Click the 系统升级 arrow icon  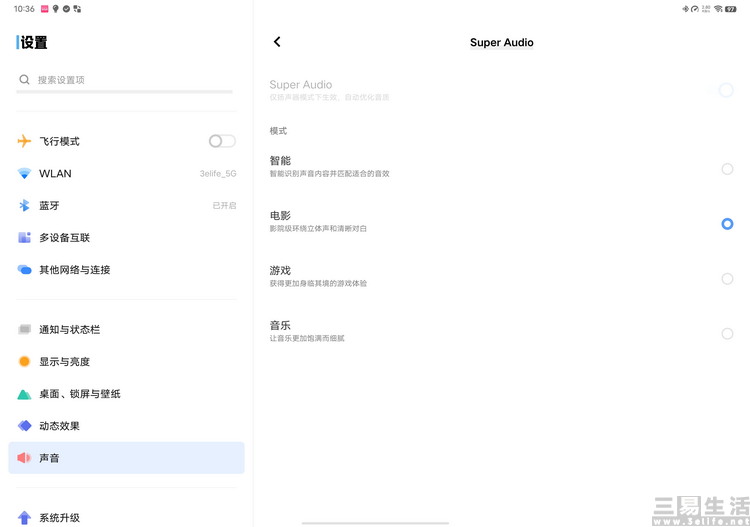pyautogui.click(x=24, y=517)
